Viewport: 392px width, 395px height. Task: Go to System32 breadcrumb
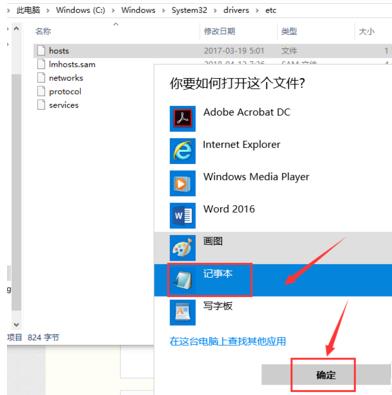pos(189,10)
